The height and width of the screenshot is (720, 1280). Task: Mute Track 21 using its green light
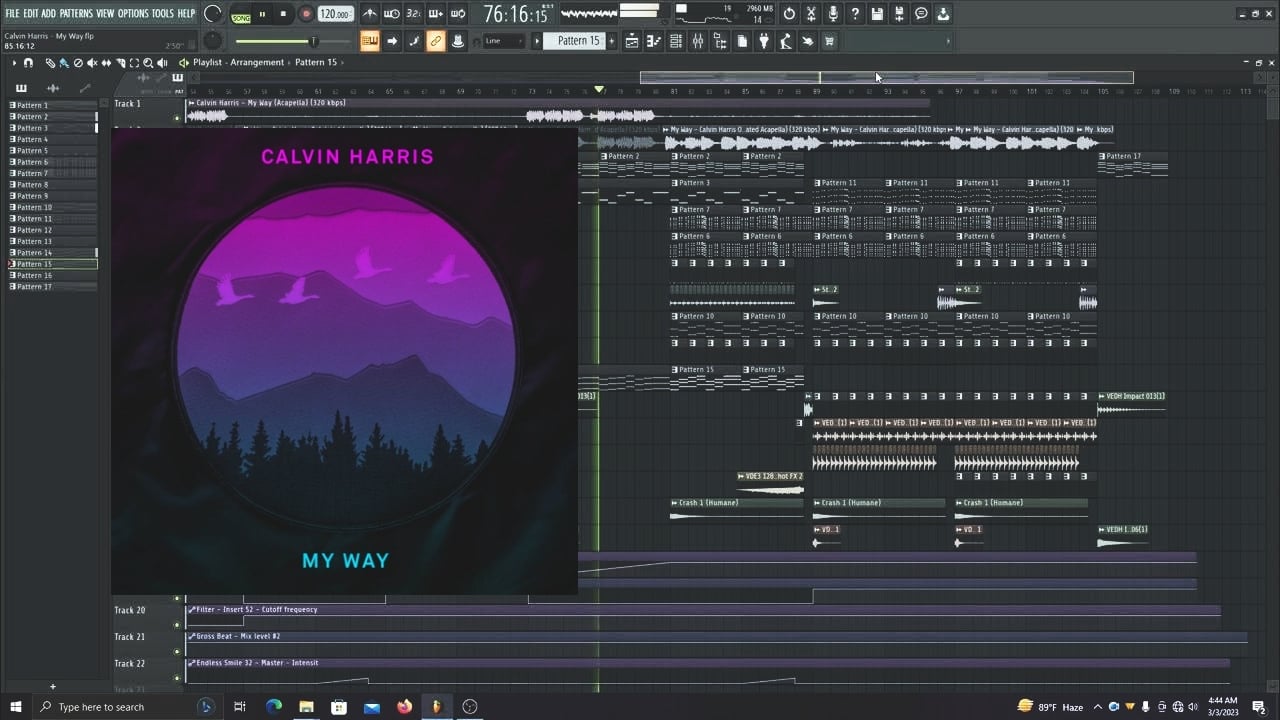click(177, 651)
